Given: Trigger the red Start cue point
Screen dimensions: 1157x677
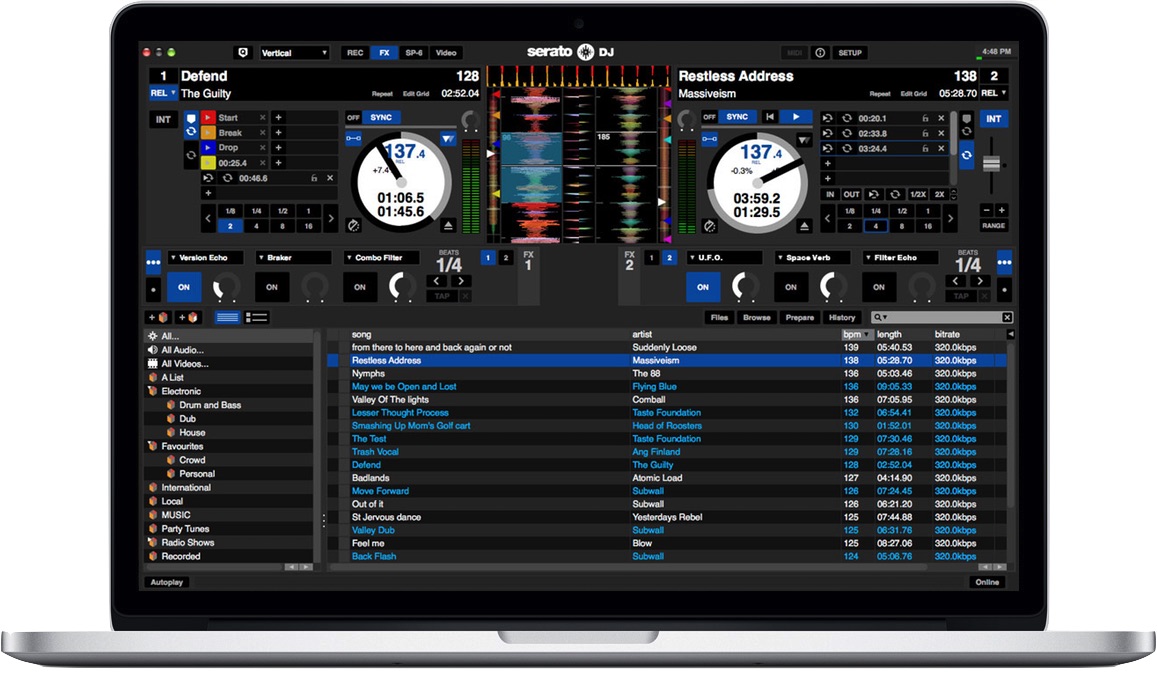Looking at the screenshot, I should coord(209,117).
